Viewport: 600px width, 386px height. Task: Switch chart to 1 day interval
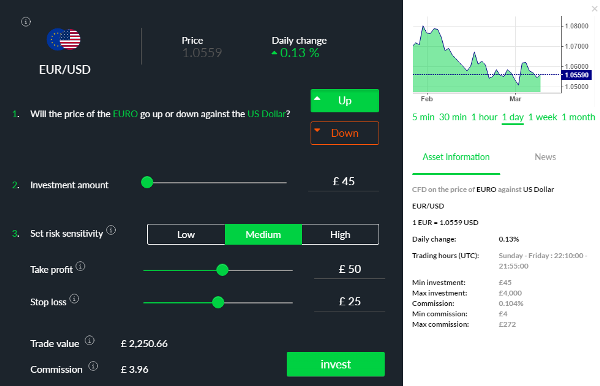pyautogui.click(x=513, y=117)
